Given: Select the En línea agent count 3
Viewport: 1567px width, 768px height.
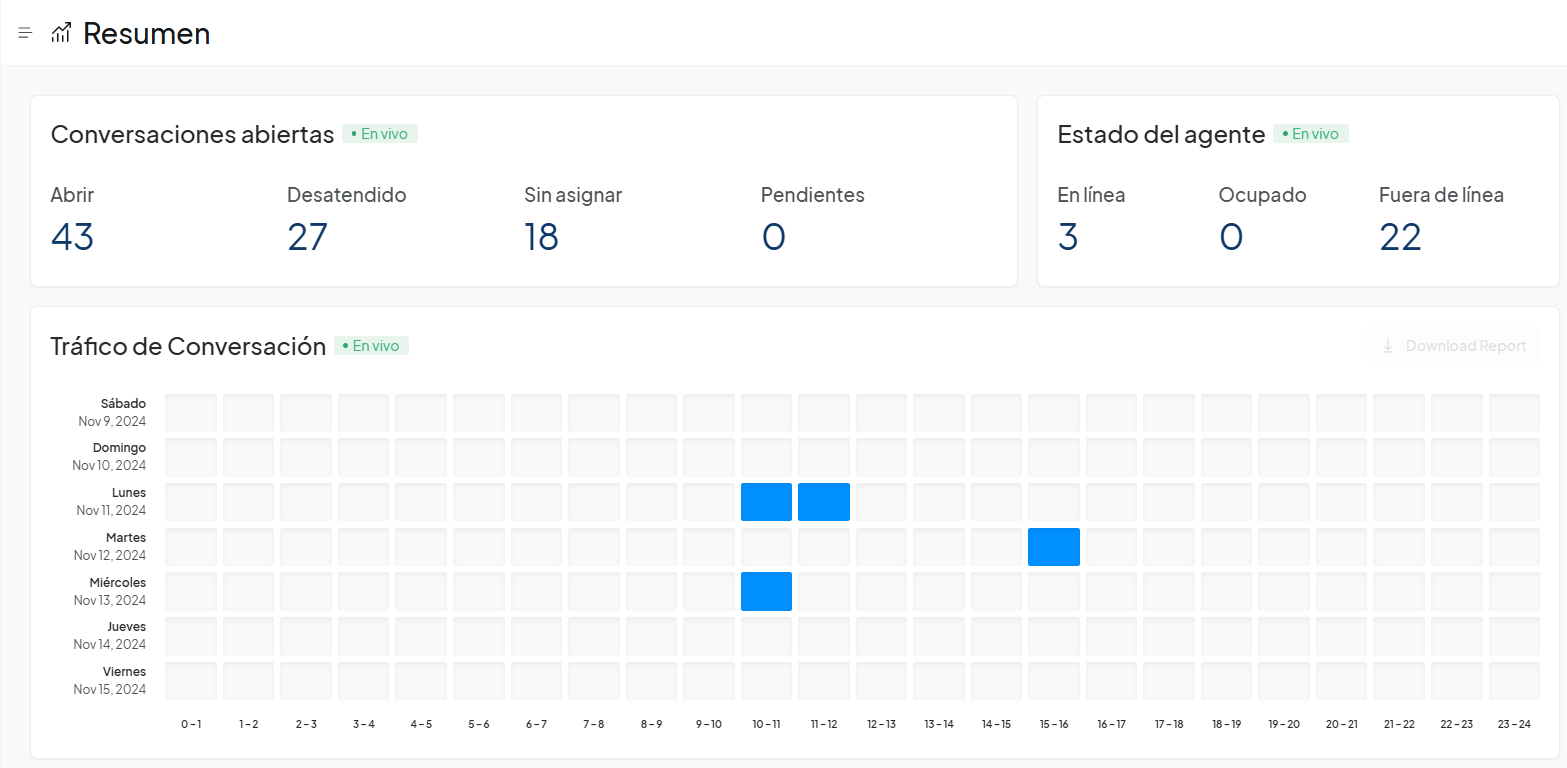Looking at the screenshot, I should click(x=1068, y=237).
